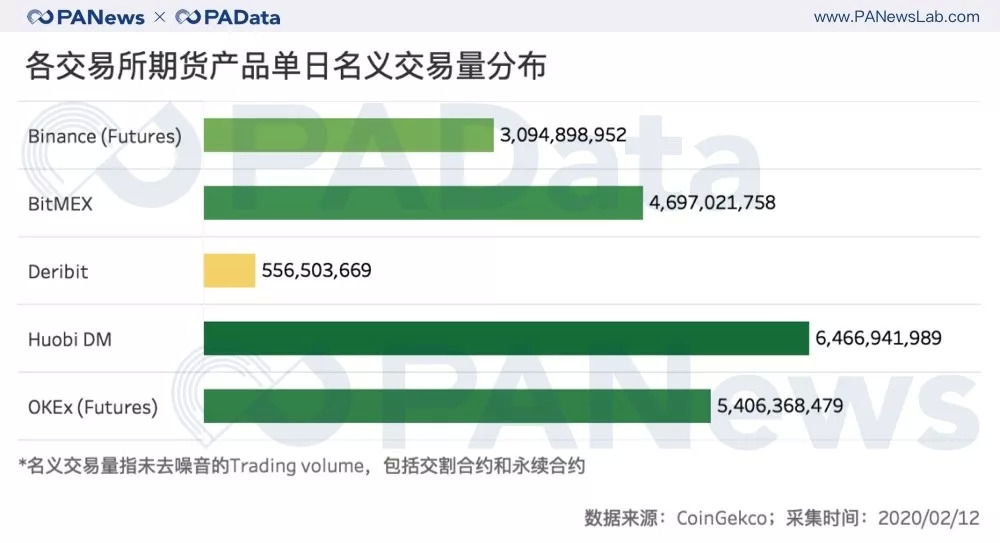Select the BitMEX volume bar
Image resolution: width=1000 pixels, height=543 pixels.
(x=423, y=203)
